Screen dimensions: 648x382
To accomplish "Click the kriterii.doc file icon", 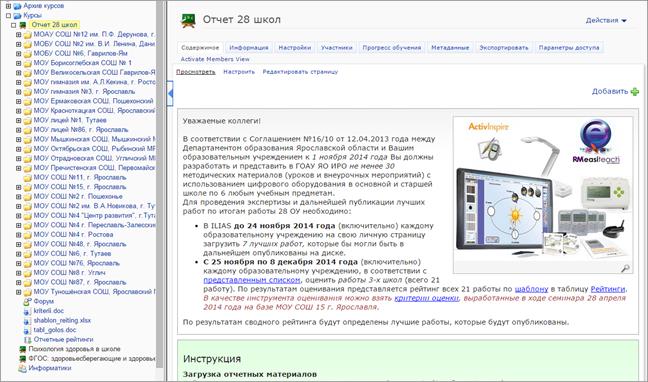I will (27, 311).
